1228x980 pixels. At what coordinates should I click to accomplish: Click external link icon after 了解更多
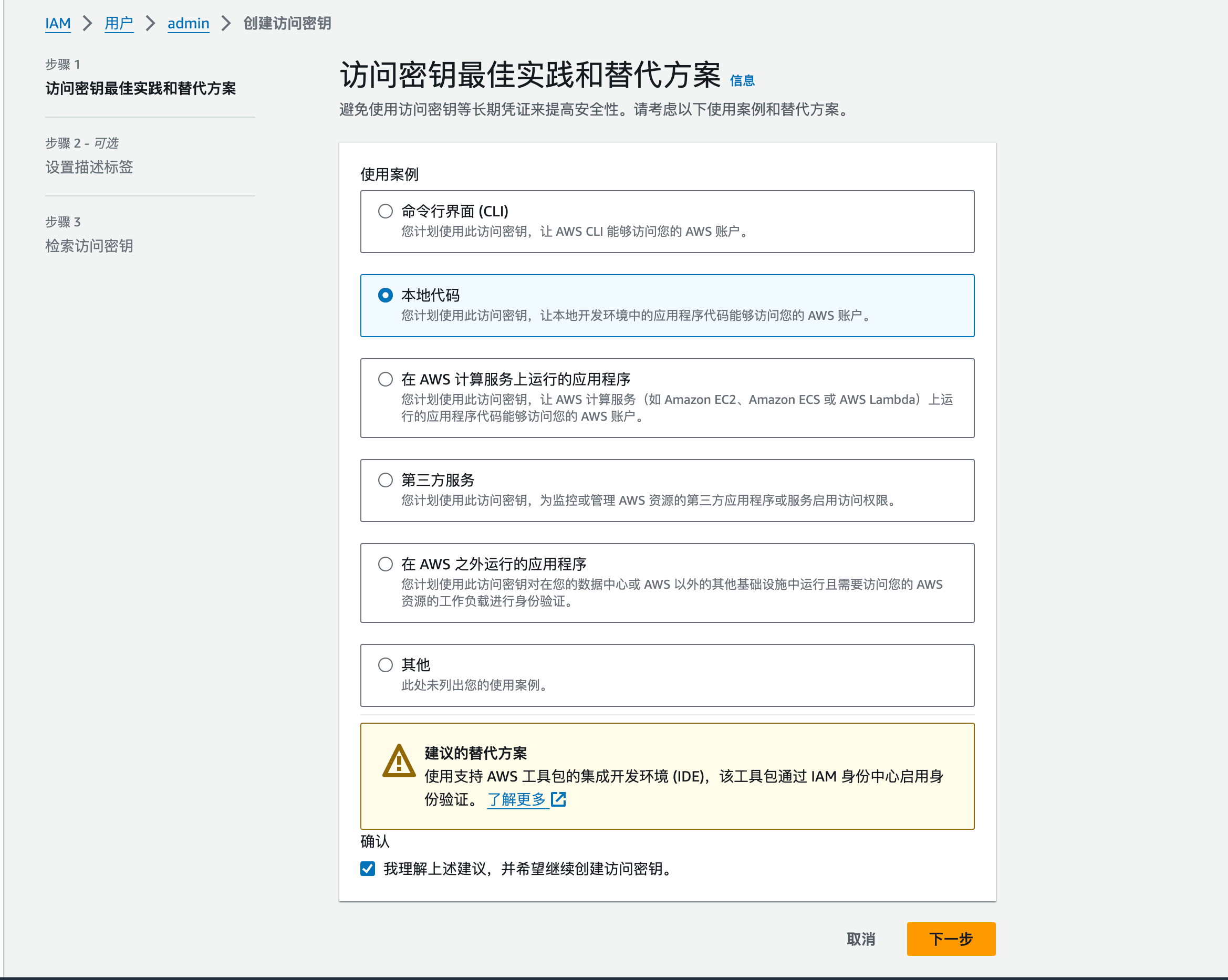click(559, 799)
